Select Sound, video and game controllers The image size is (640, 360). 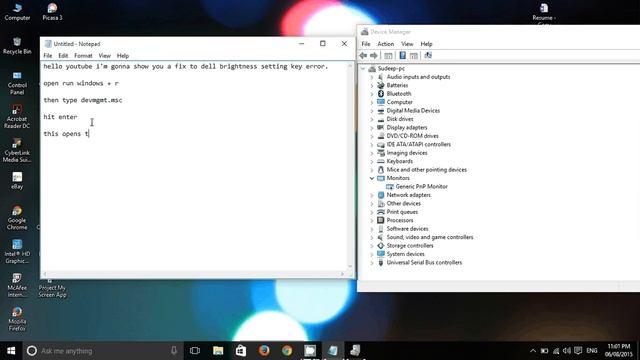pos(430,237)
